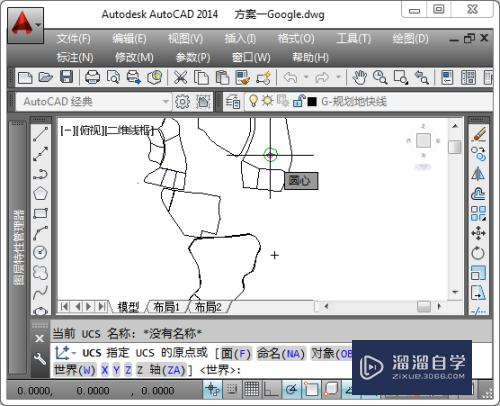This screenshot has height=406, width=500.
Task: Toggle Ortho Mode in the status bar
Action: [271, 389]
